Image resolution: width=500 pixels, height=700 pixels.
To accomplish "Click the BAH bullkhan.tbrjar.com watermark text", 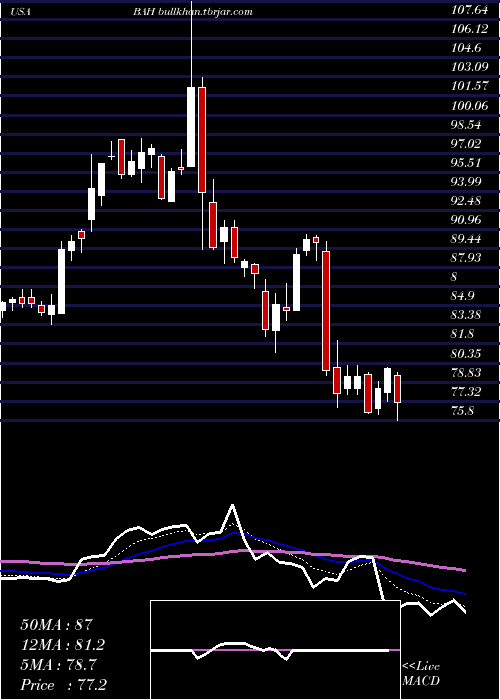I will pos(193,12).
